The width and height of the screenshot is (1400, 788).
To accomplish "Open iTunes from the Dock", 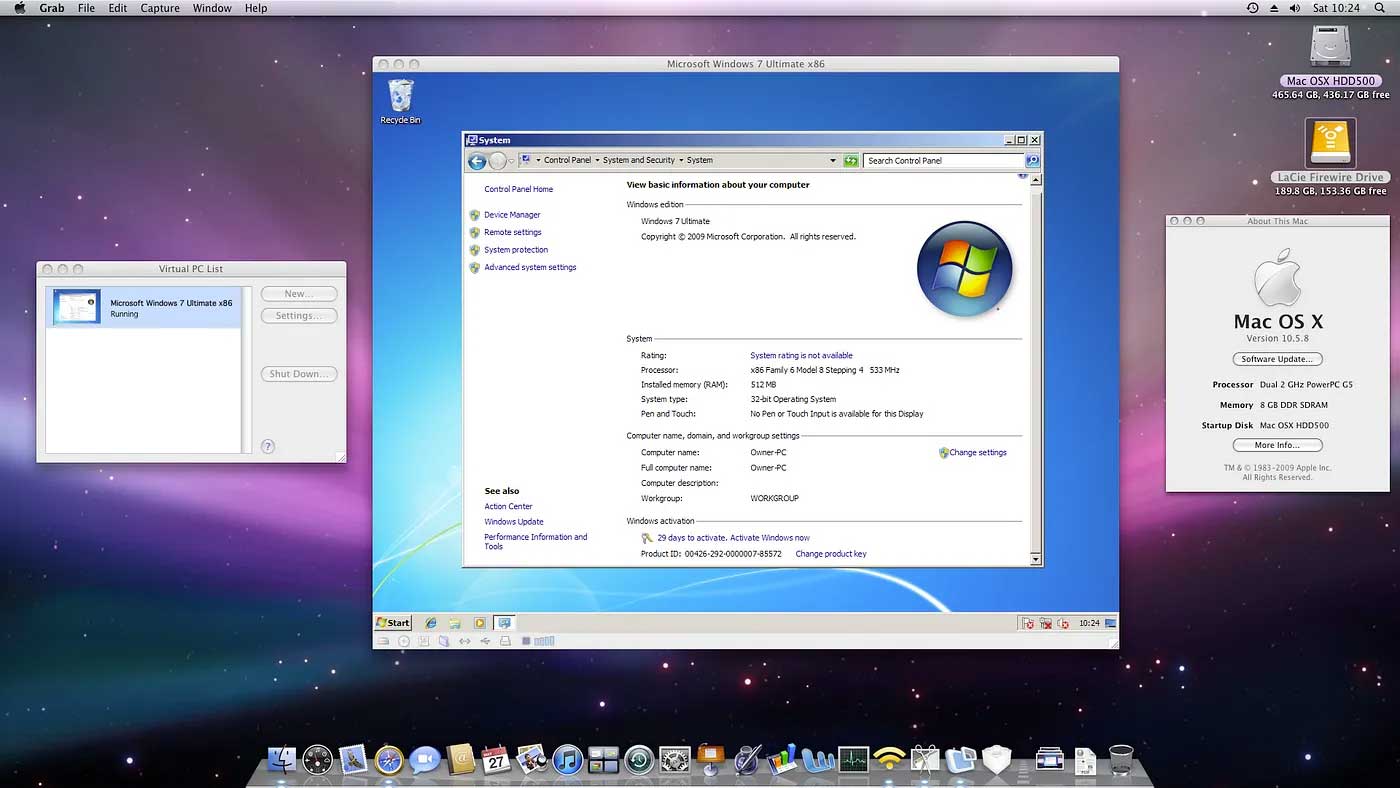I will [x=567, y=761].
